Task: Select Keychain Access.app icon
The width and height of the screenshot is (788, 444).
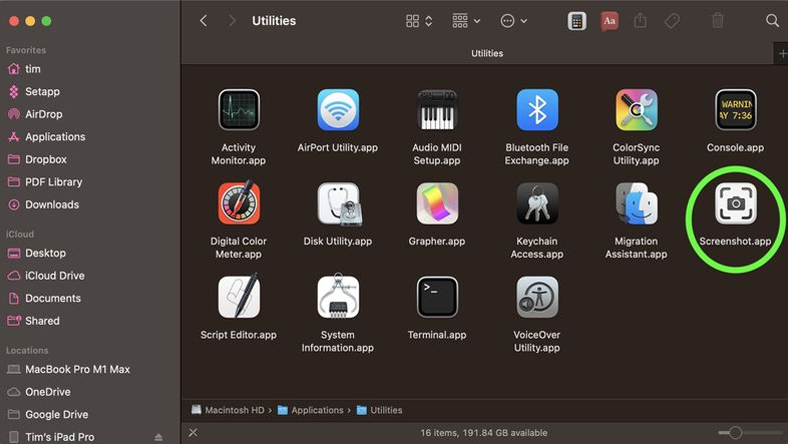Action: 537,203
